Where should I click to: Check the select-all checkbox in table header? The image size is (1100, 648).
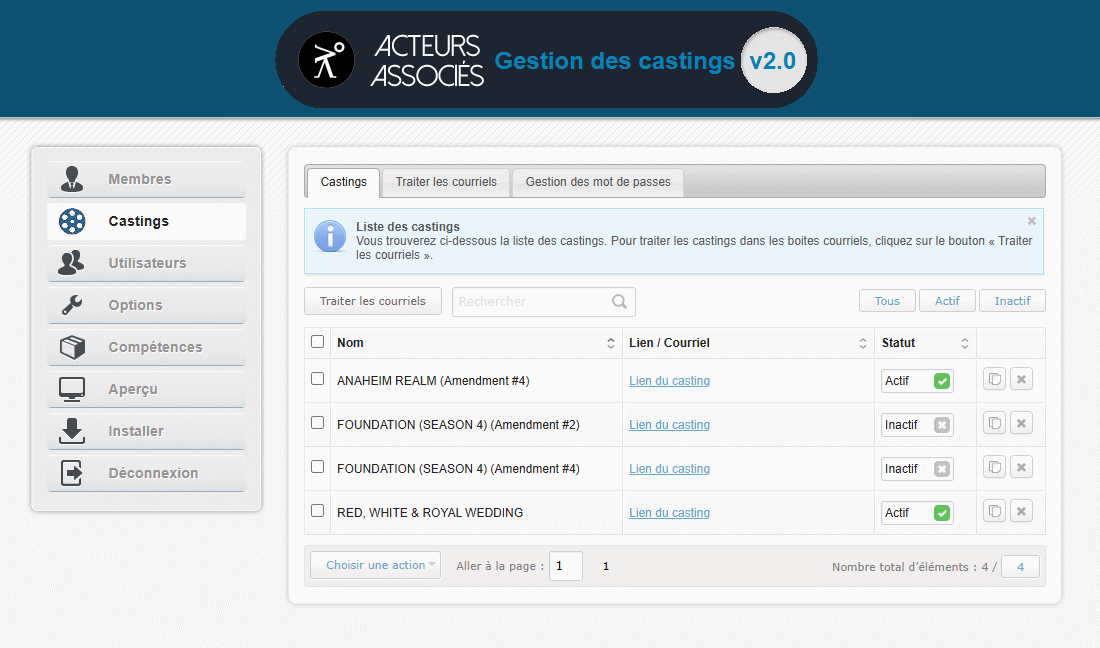coord(317,340)
